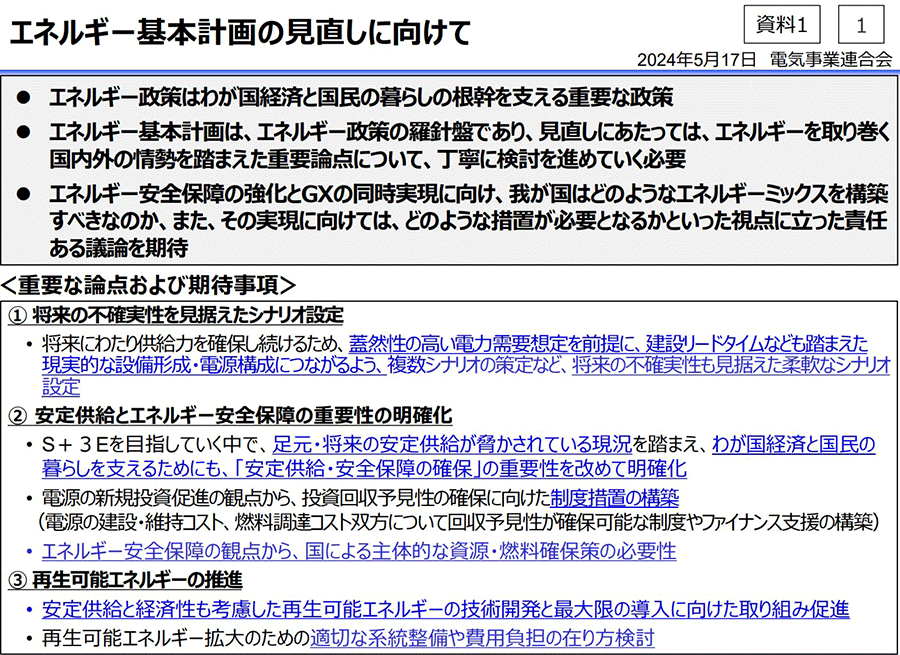Click the blue text 複数シナリオの策定など
The height and width of the screenshot is (655, 900).
coord(474,365)
